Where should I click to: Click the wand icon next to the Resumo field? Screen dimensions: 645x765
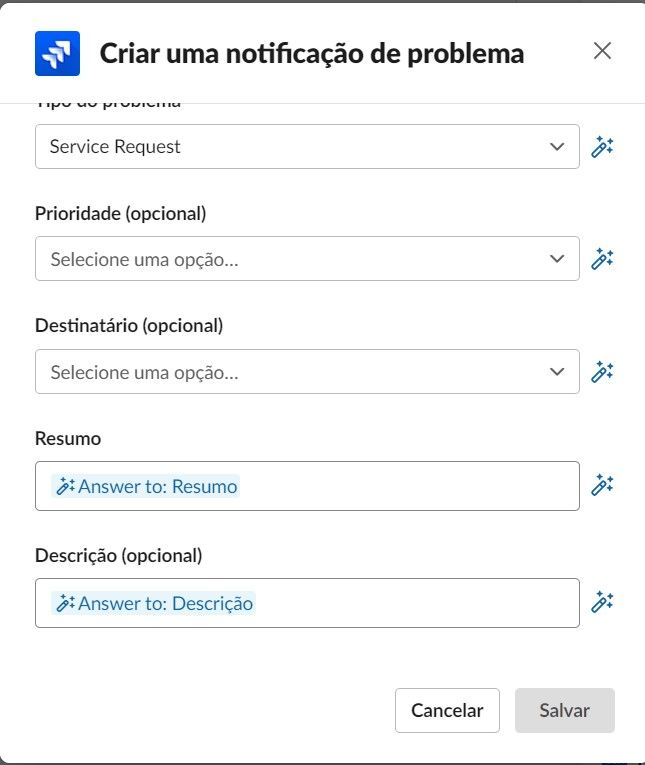[x=601, y=485]
